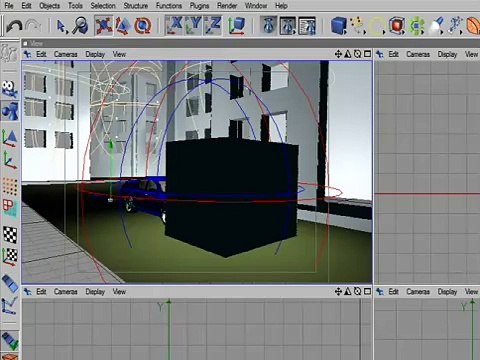Maximize the perspective view with its toggle square
The height and width of the screenshot is (360, 480).
pos(367,54)
